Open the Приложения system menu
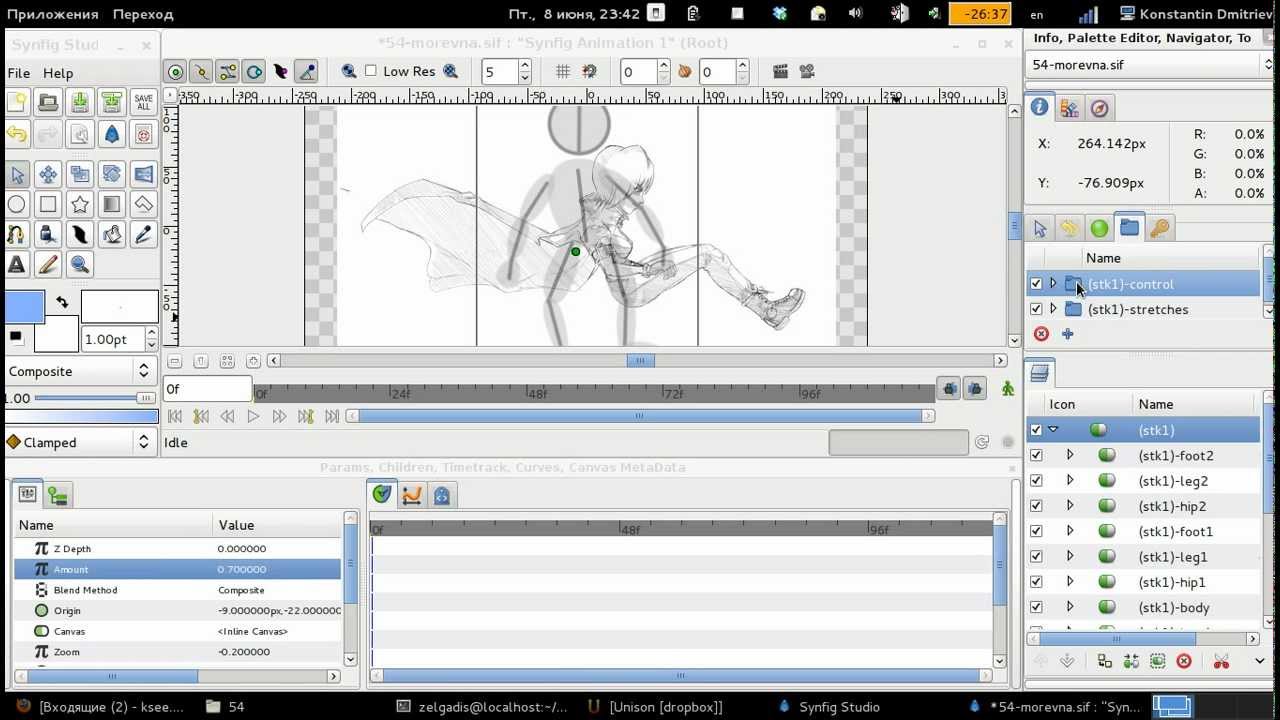 pyautogui.click(x=53, y=14)
